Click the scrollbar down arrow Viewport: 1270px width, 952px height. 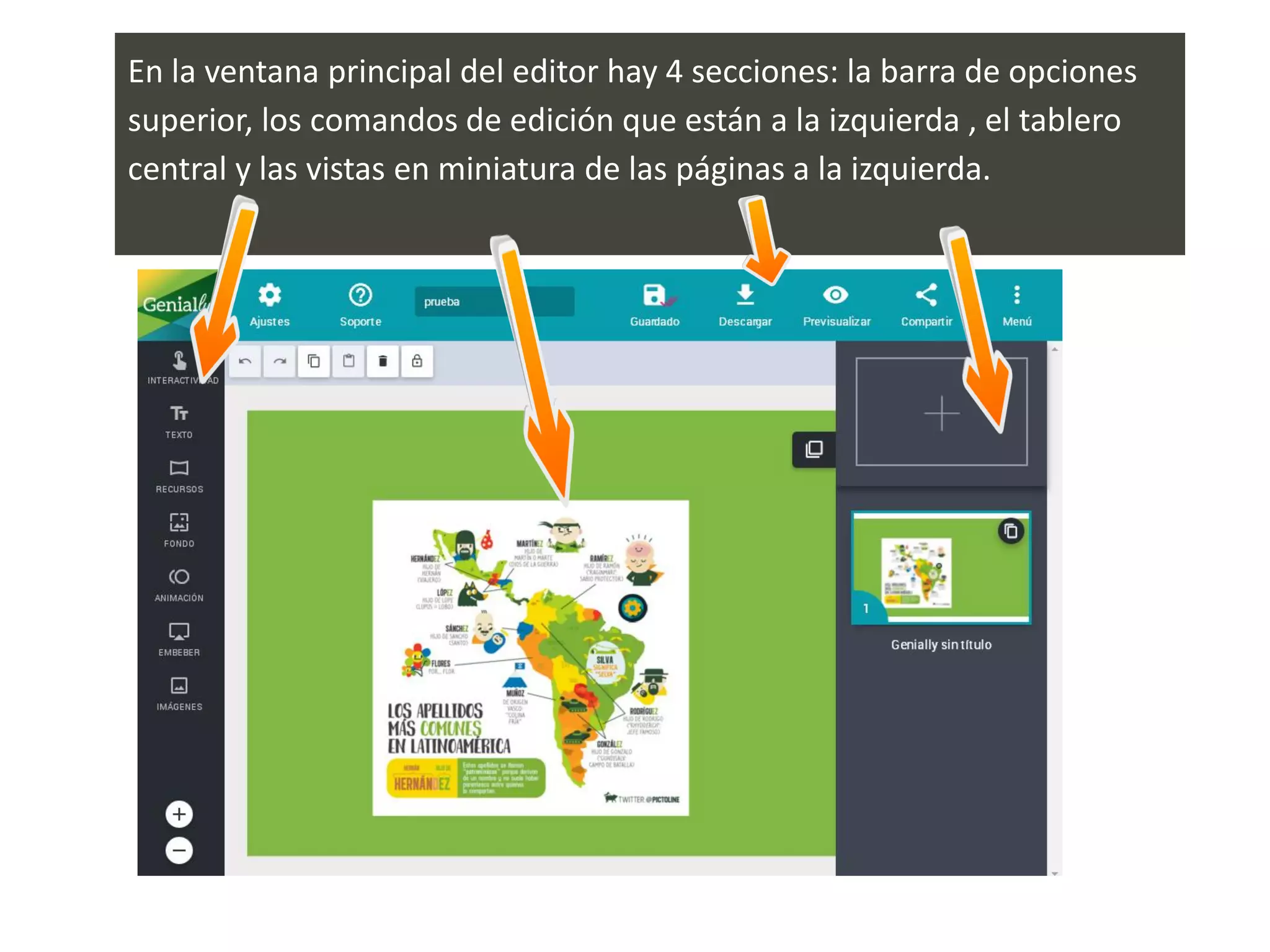(1054, 873)
